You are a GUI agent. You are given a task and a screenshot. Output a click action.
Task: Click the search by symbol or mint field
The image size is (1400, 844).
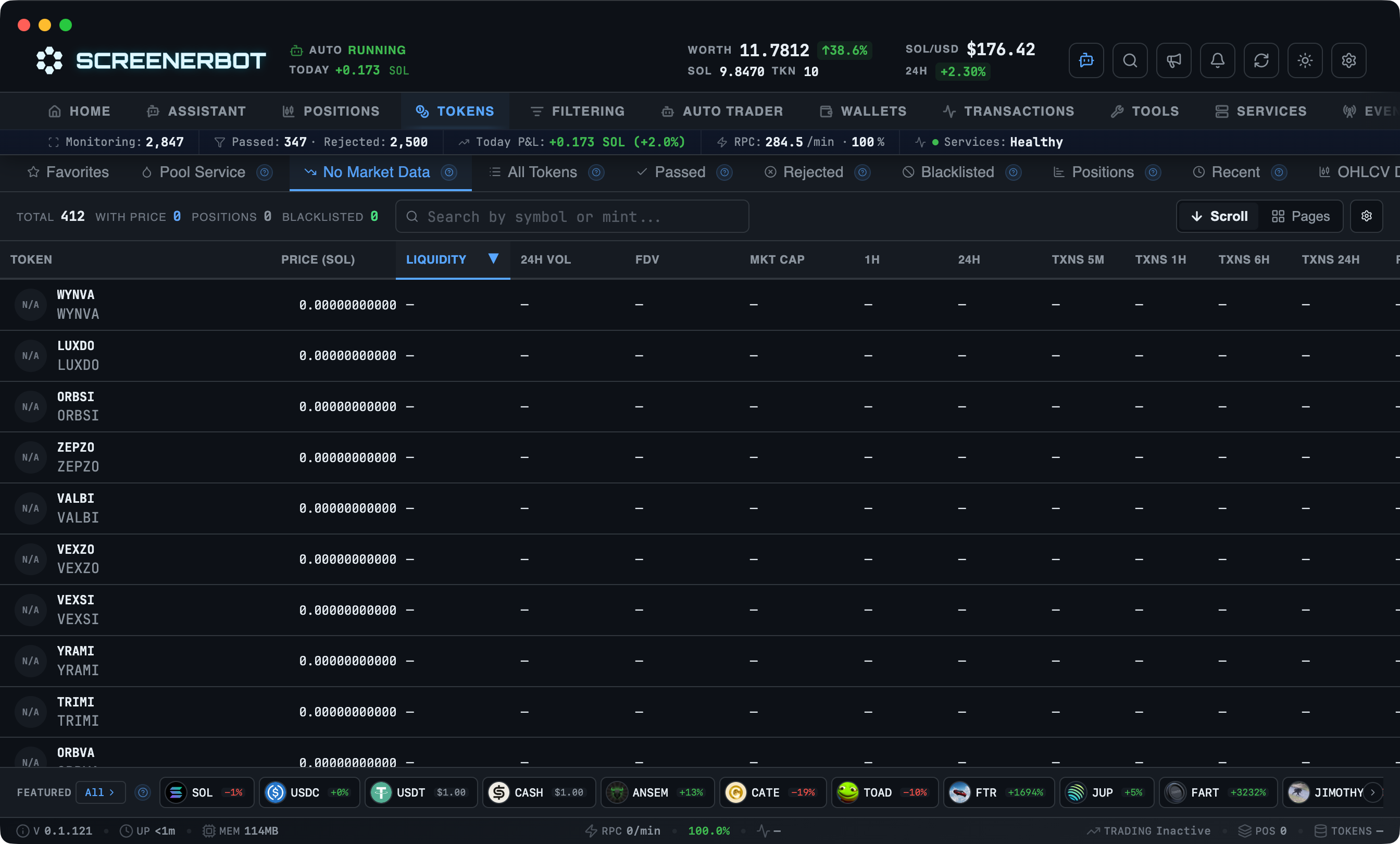[x=571, y=217]
